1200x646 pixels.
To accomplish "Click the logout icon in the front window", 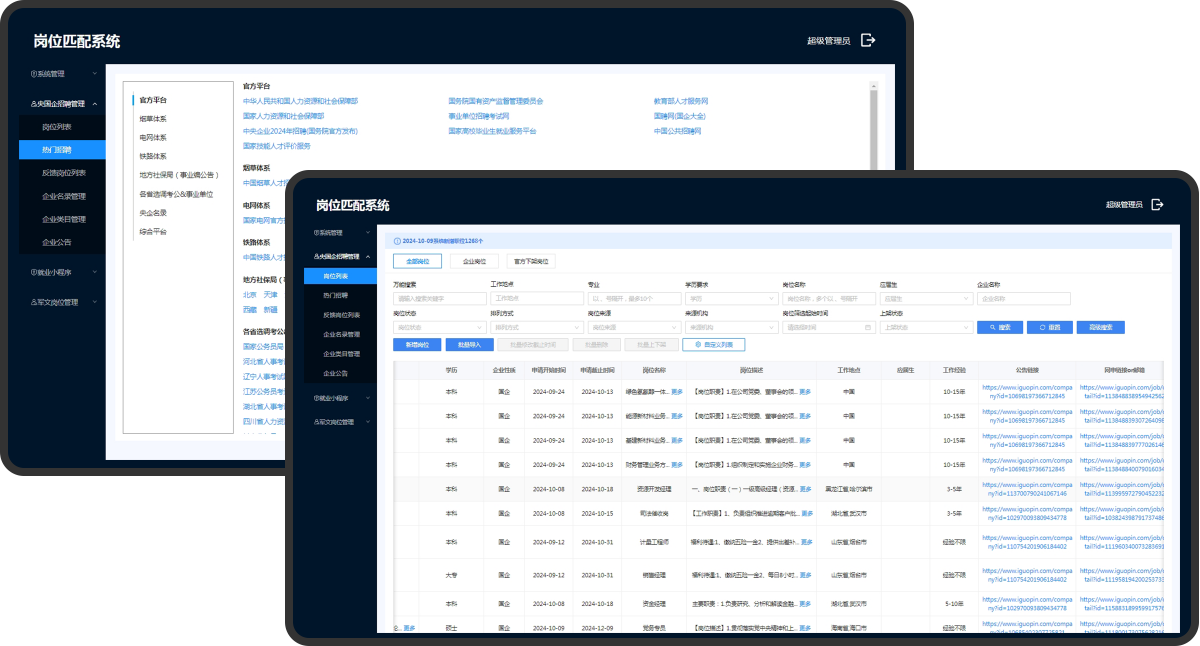I will coord(1157,204).
